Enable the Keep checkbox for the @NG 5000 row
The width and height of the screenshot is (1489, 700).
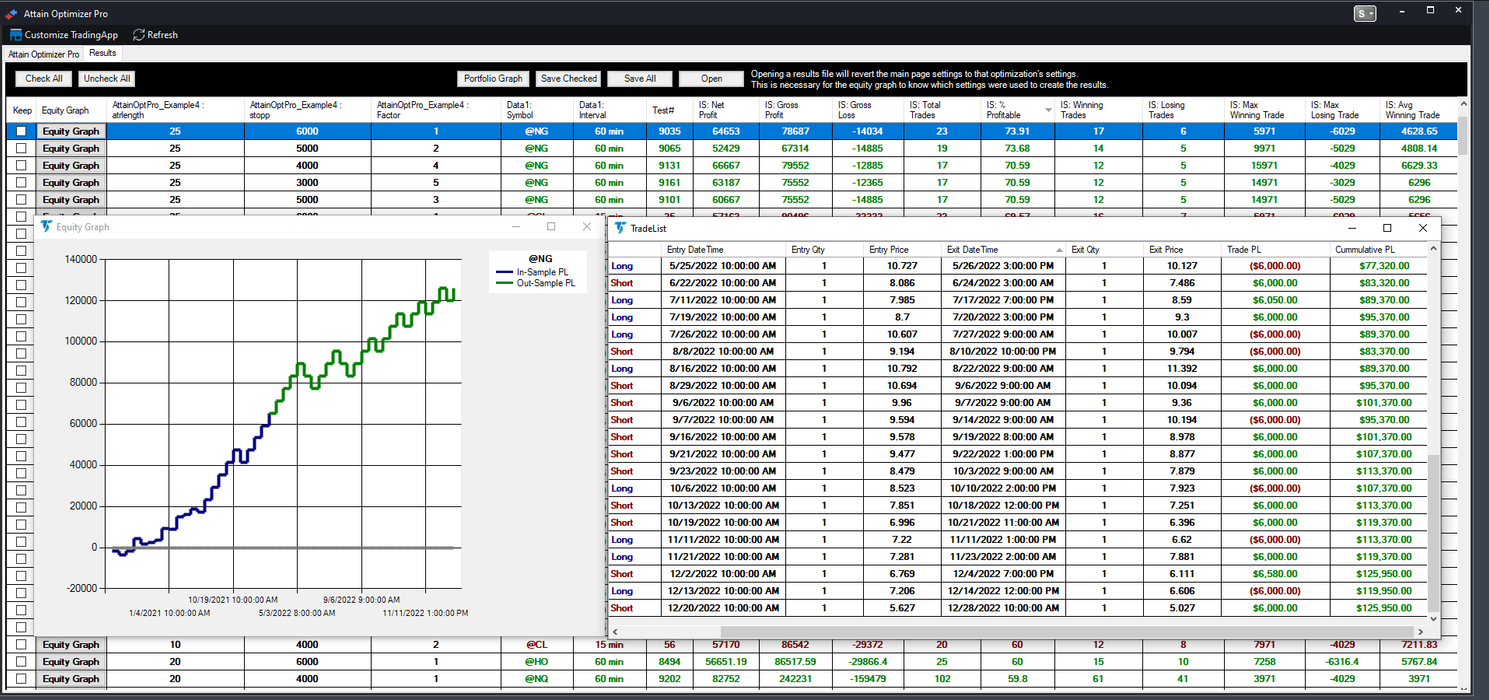(21, 148)
